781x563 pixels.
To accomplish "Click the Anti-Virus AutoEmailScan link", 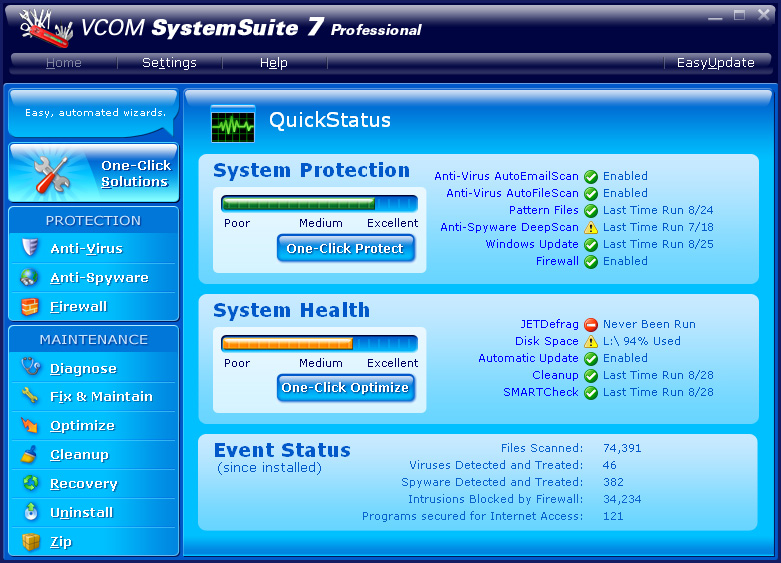I will click(506, 176).
